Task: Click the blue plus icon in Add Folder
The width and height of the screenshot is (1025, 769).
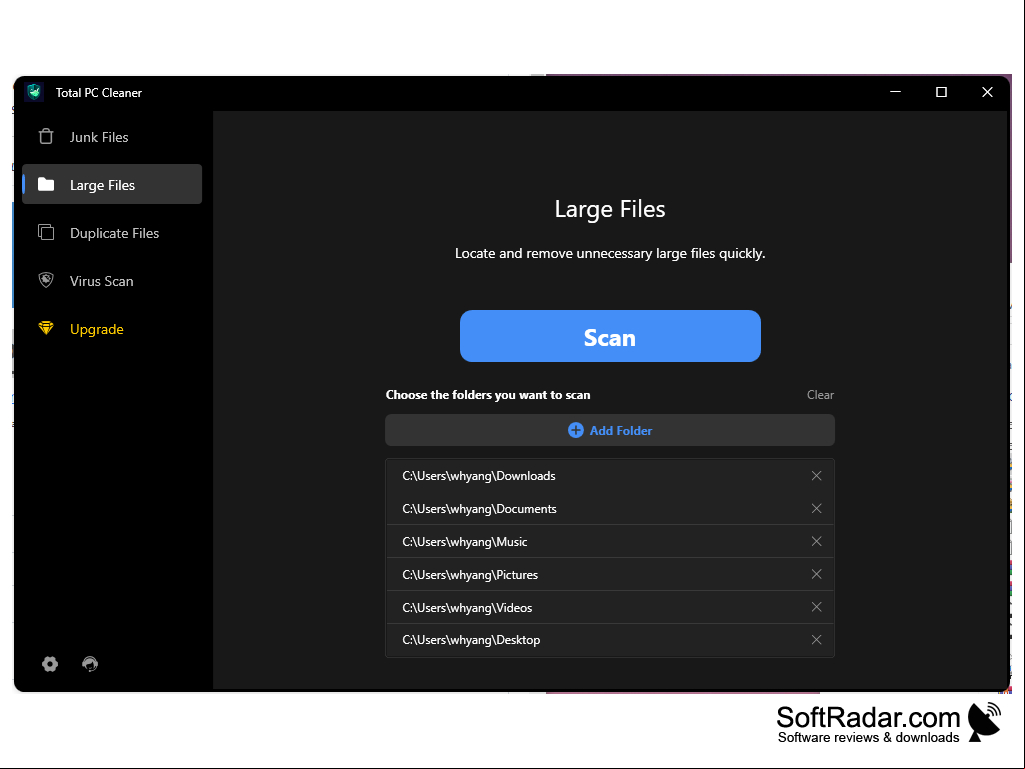Action: pyautogui.click(x=576, y=430)
